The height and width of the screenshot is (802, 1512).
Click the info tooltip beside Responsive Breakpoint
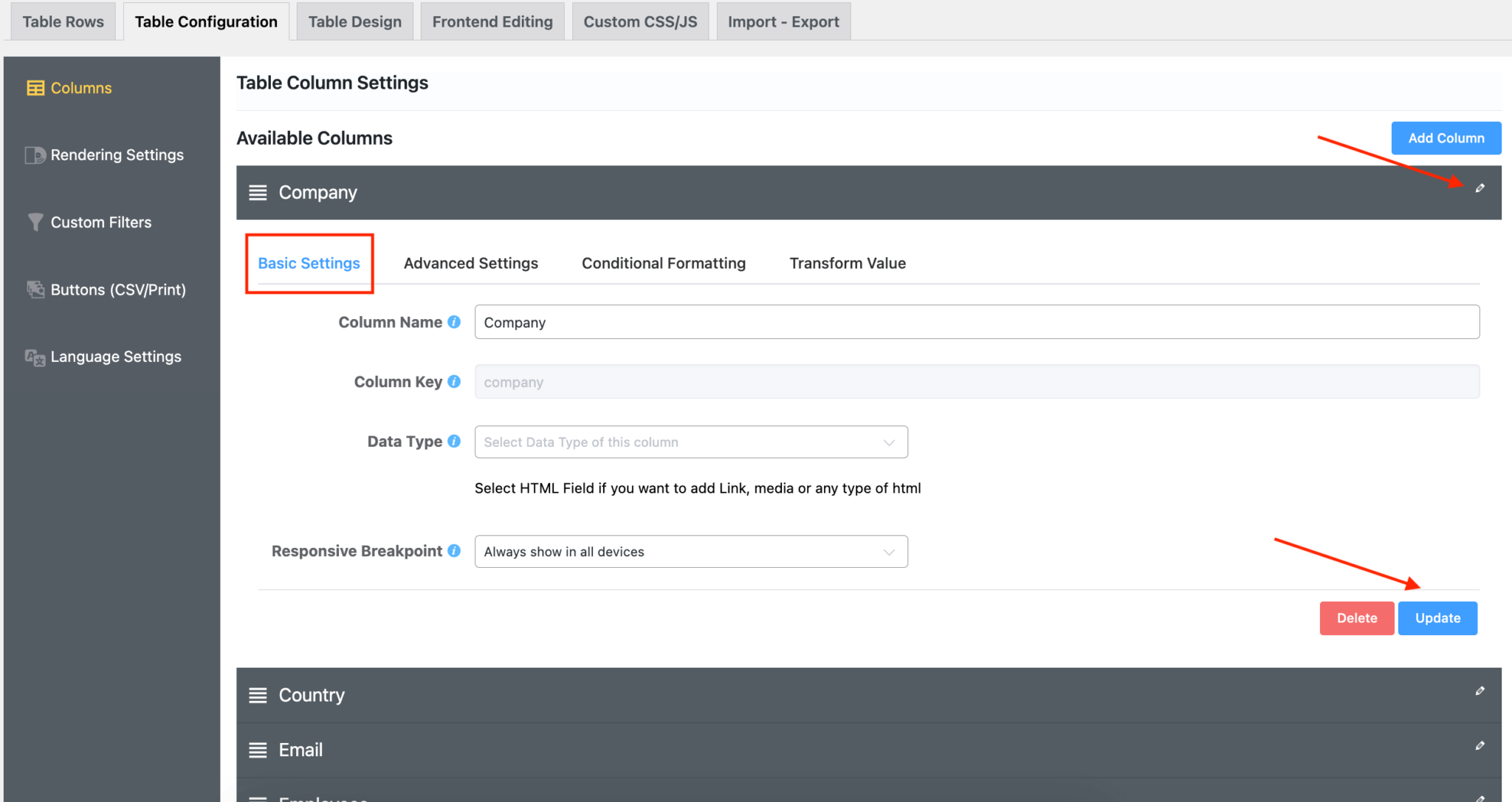click(453, 551)
